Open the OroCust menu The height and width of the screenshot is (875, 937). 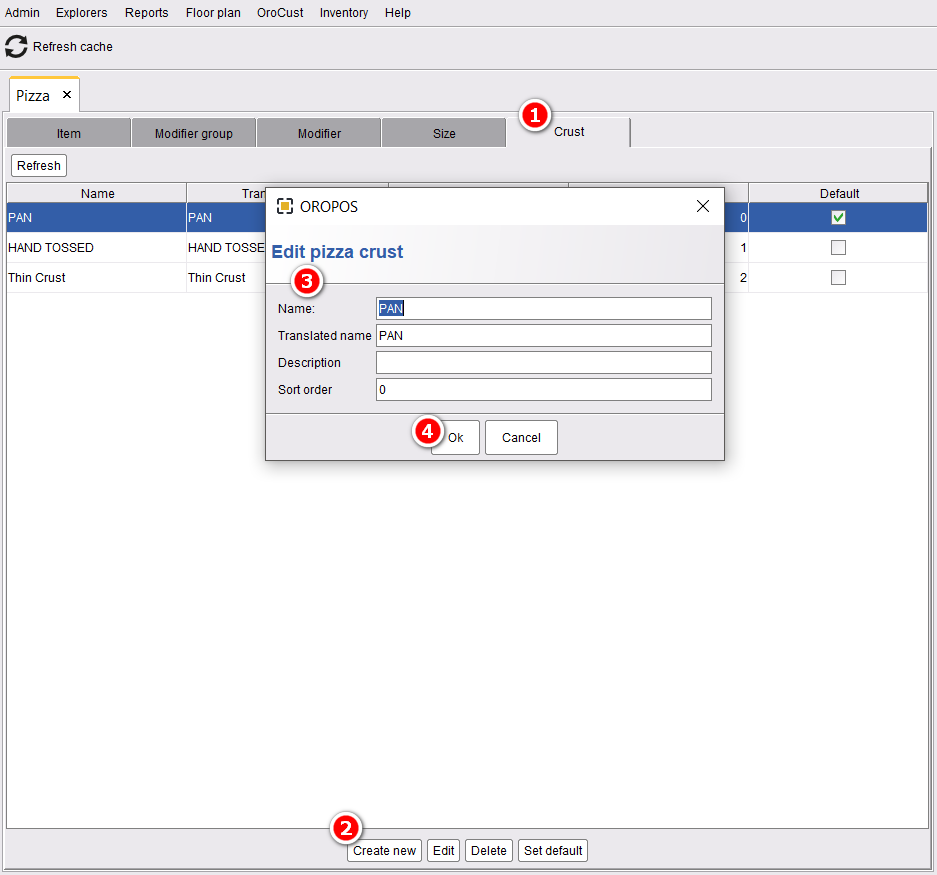tap(280, 13)
